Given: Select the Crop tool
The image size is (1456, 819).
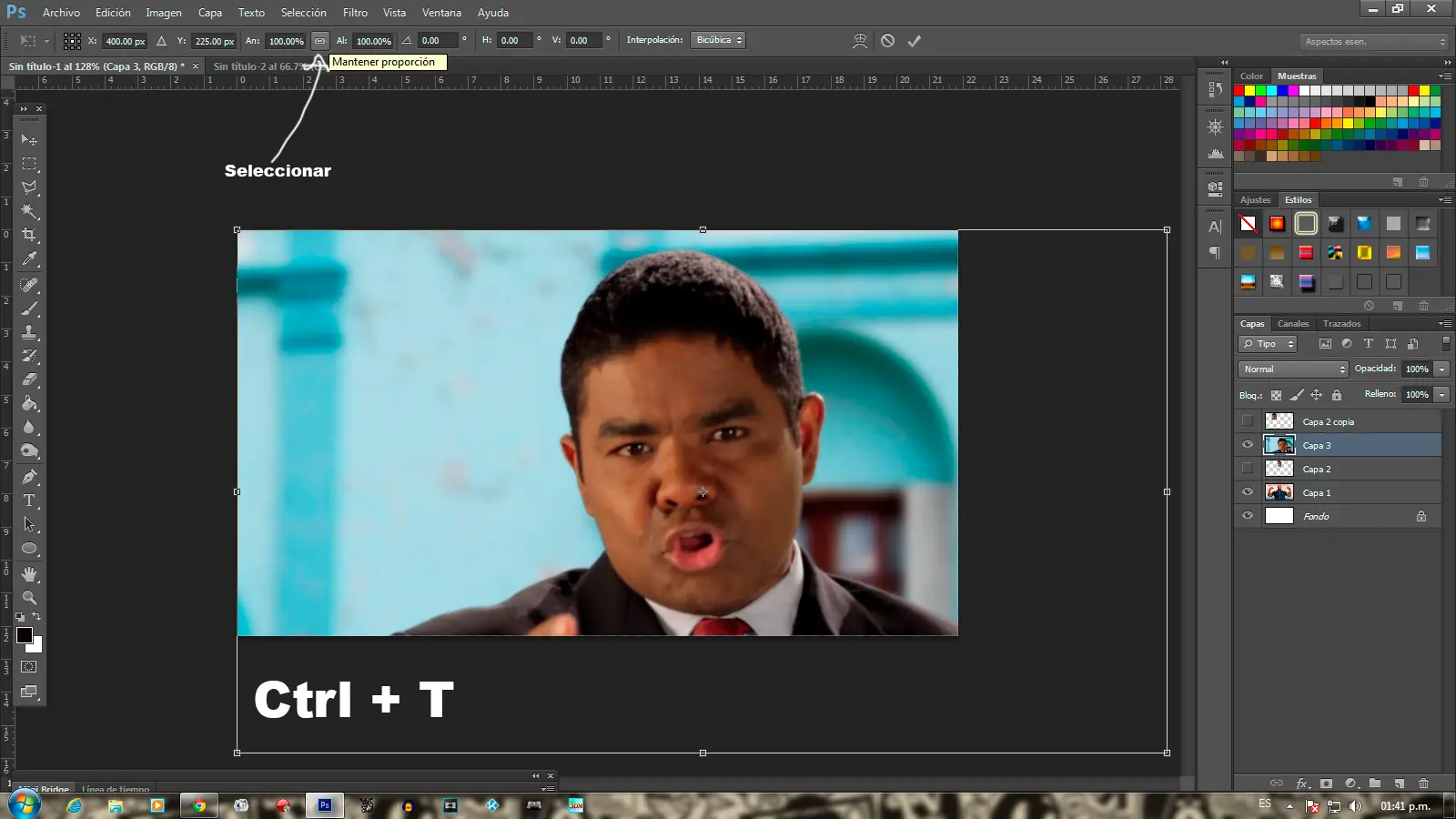Looking at the screenshot, I should pyautogui.click(x=29, y=235).
